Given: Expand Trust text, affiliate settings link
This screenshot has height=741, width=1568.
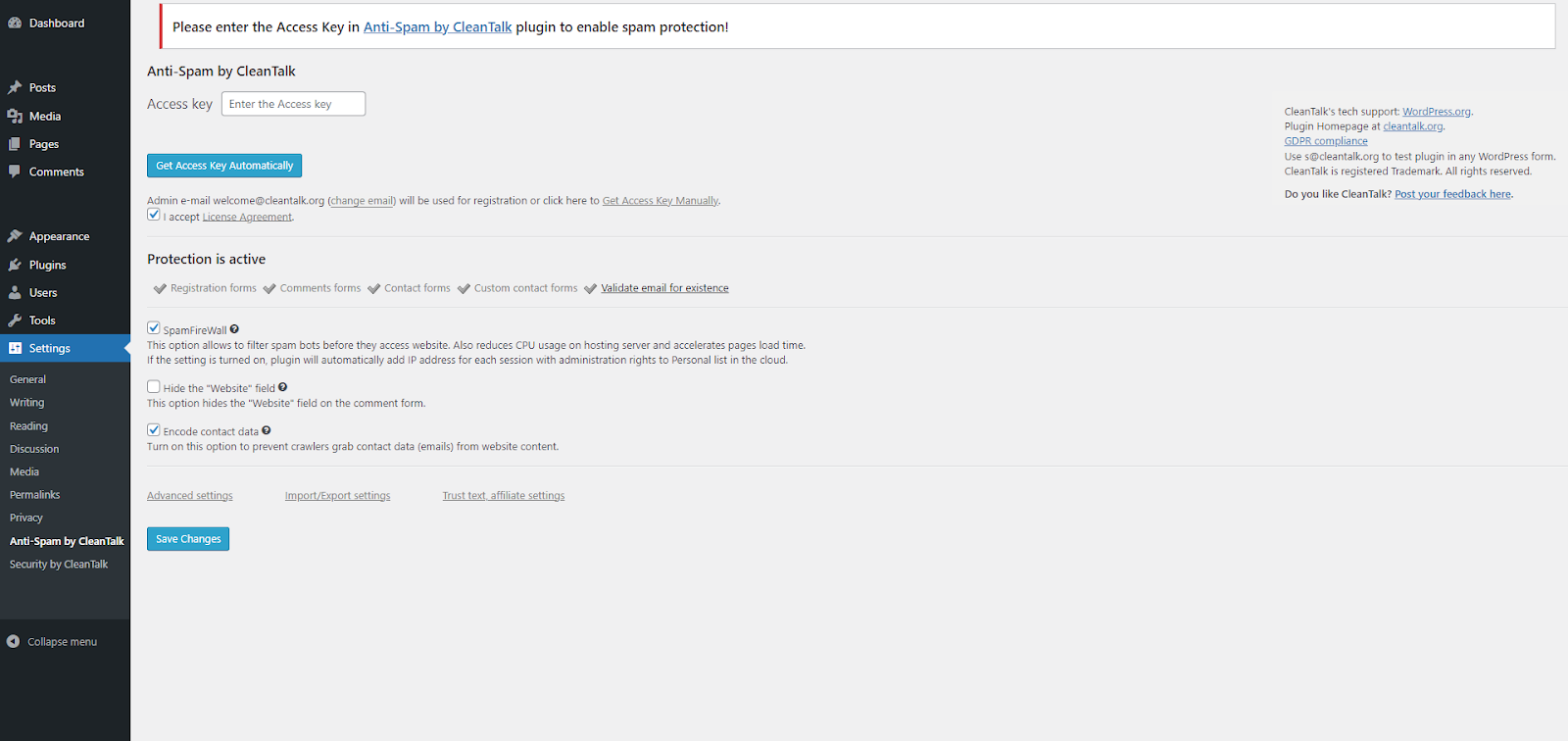Looking at the screenshot, I should (x=504, y=496).
